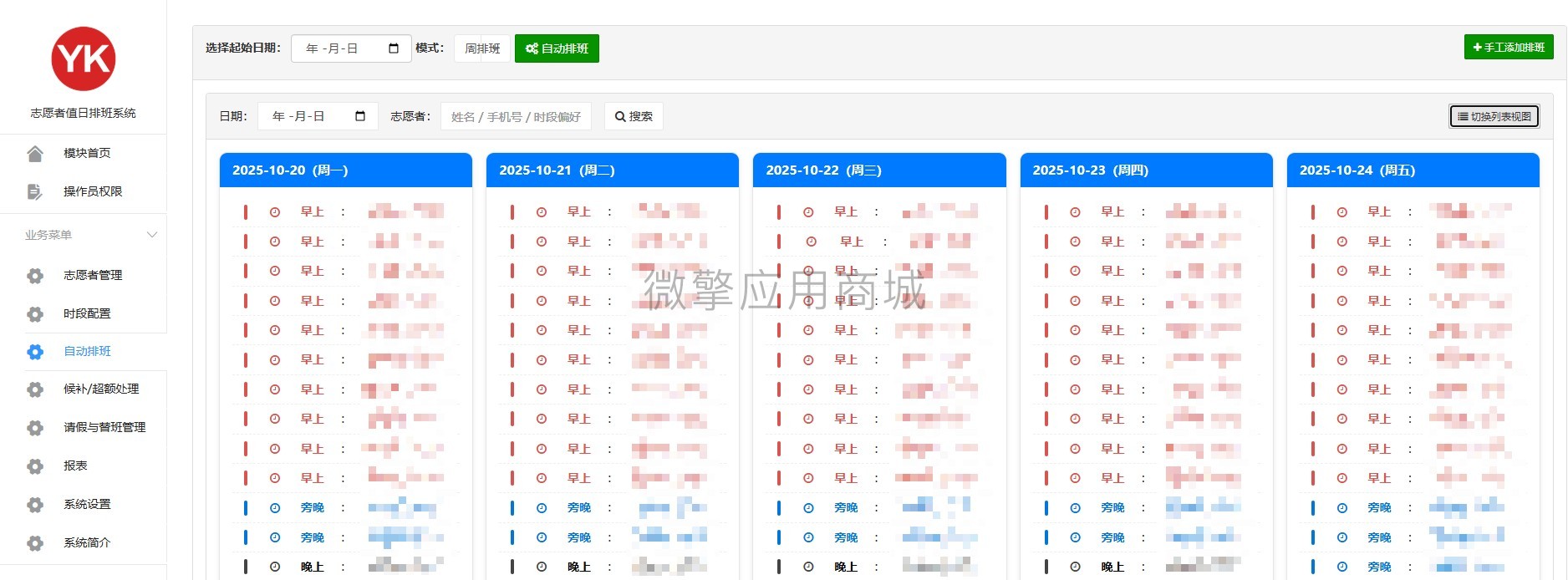Click clock icon of first 傍晚 row, 2025-10-22
The height and width of the screenshot is (580, 1568).
pos(808,508)
